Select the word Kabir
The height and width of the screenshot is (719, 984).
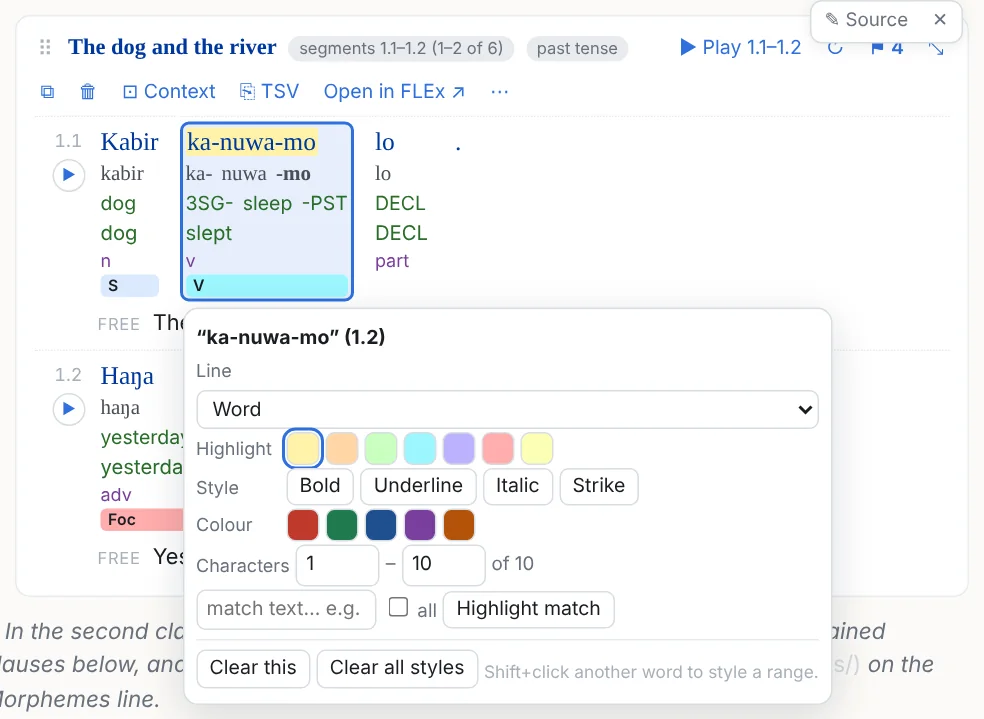[129, 142]
